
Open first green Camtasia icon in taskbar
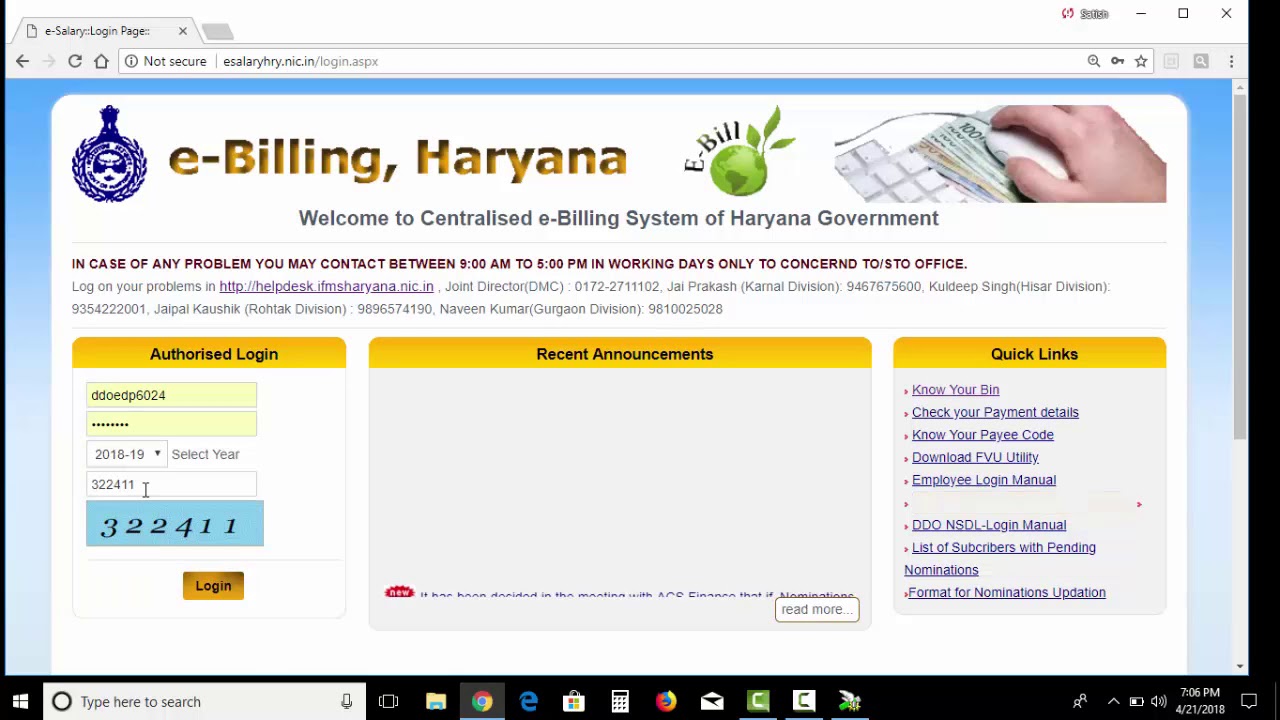click(x=758, y=701)
